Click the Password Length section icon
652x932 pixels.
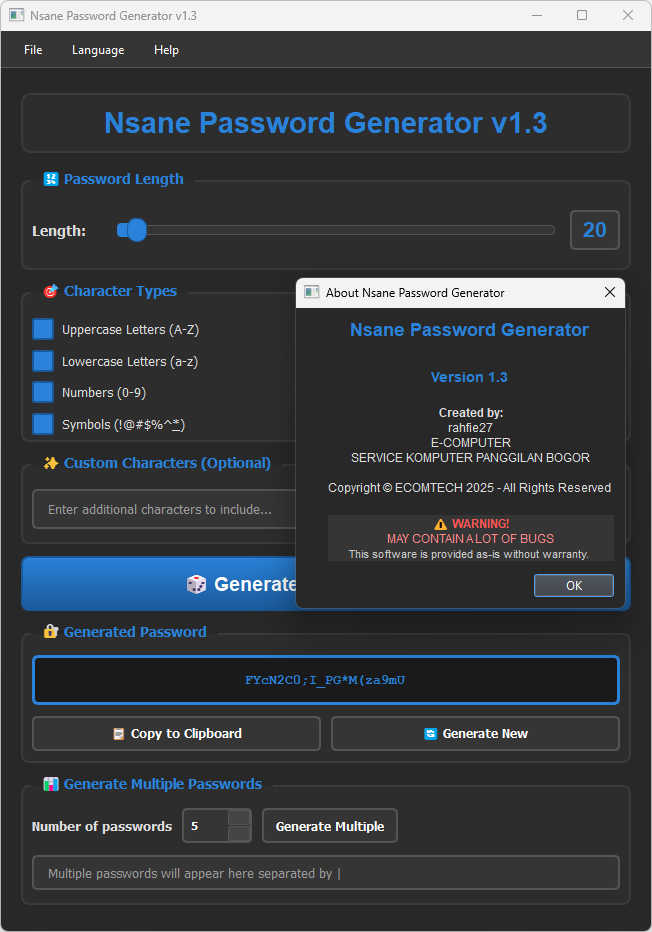(51, 179)
